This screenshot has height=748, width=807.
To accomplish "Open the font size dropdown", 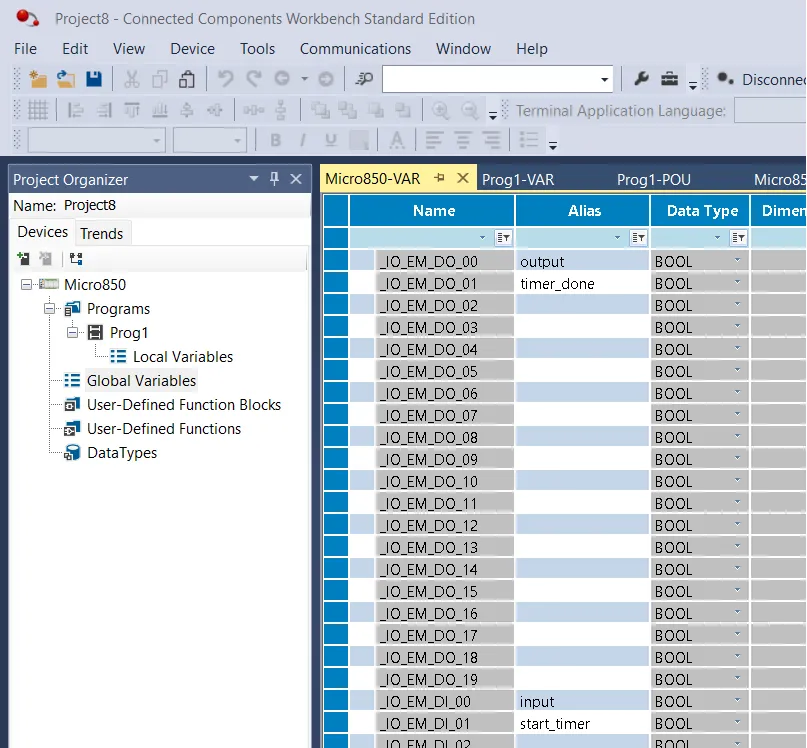I will point(237,140).
